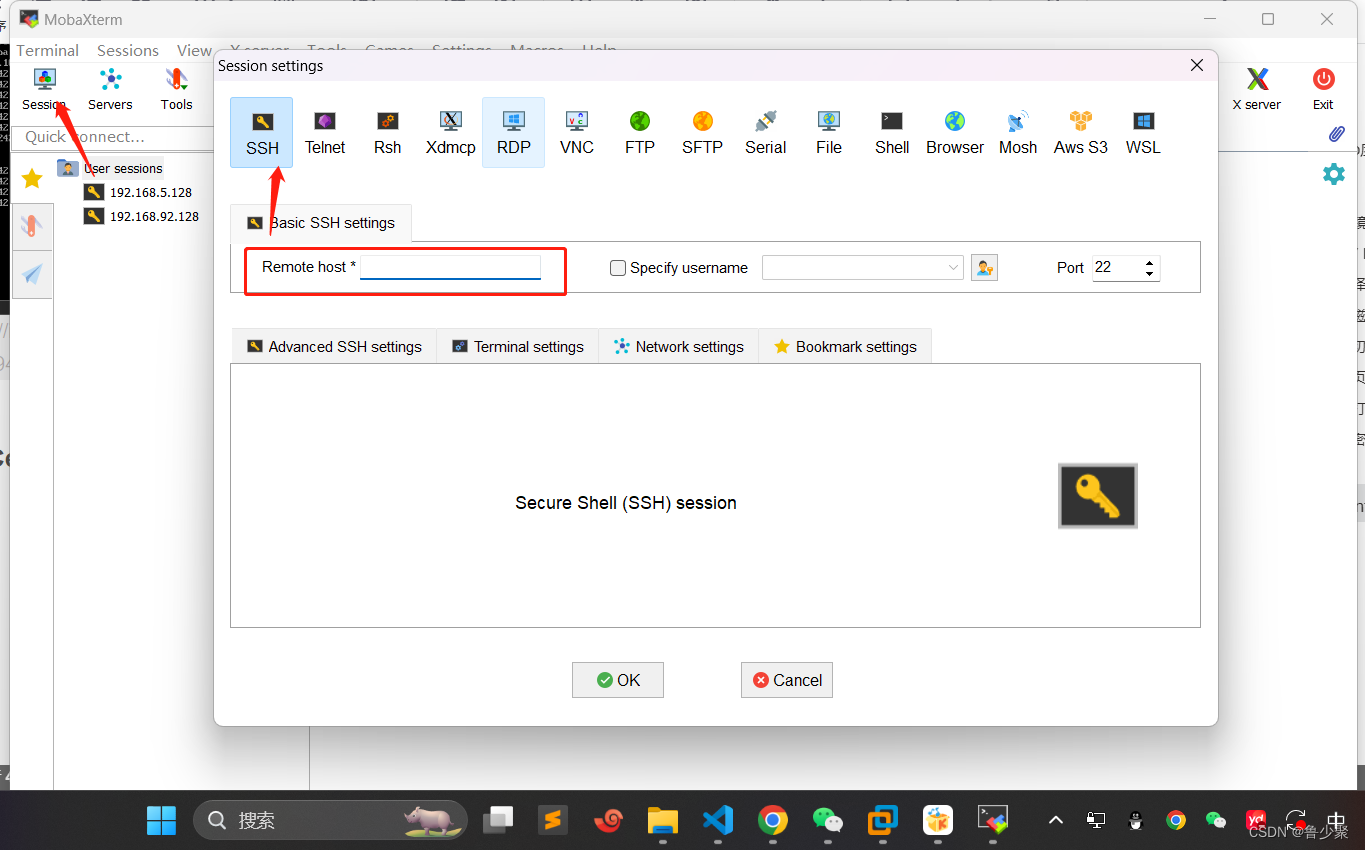Screen dimensions: 1365x850
Task: Select the File session type
Action: 829,132
